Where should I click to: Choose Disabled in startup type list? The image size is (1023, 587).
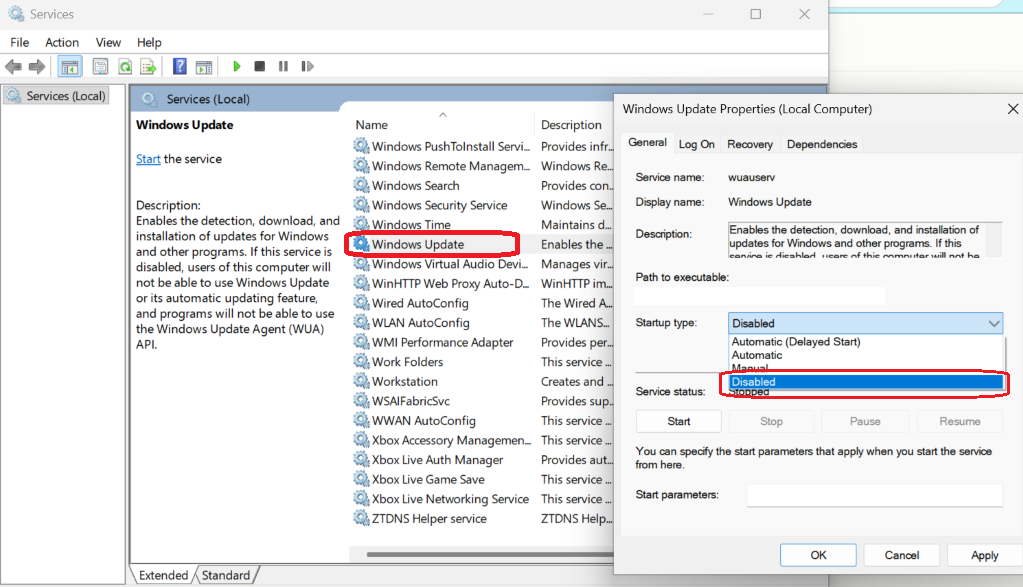865,382
